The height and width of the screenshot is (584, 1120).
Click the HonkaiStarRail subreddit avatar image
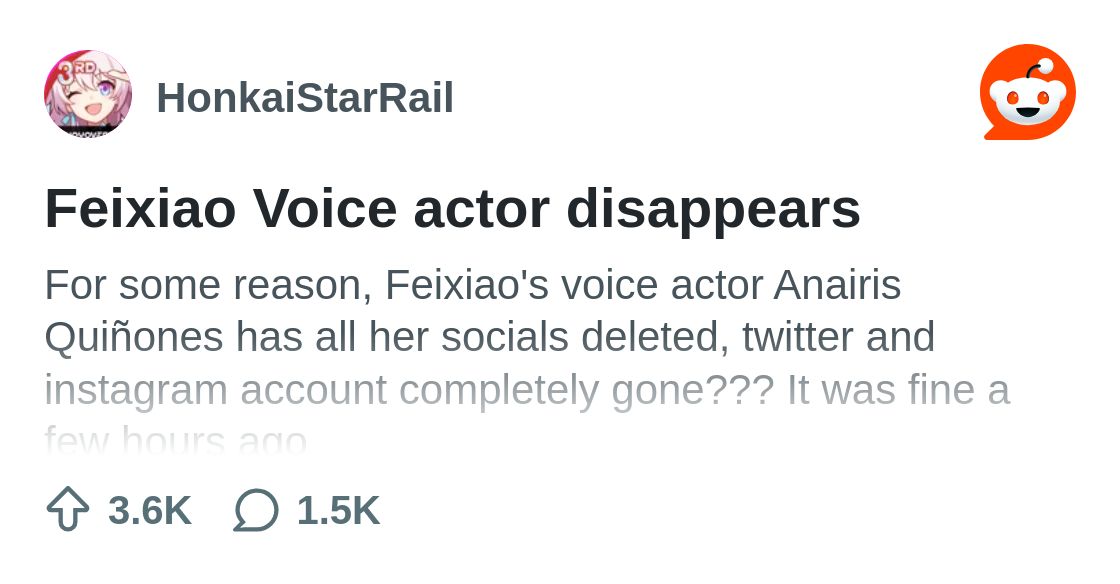(x=88, y=93)
